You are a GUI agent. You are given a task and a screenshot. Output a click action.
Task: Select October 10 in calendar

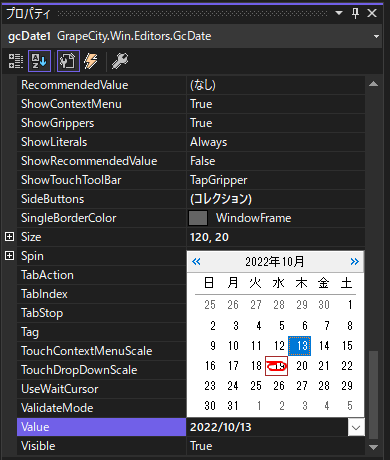pyautogui.click(x=233, y=346)
